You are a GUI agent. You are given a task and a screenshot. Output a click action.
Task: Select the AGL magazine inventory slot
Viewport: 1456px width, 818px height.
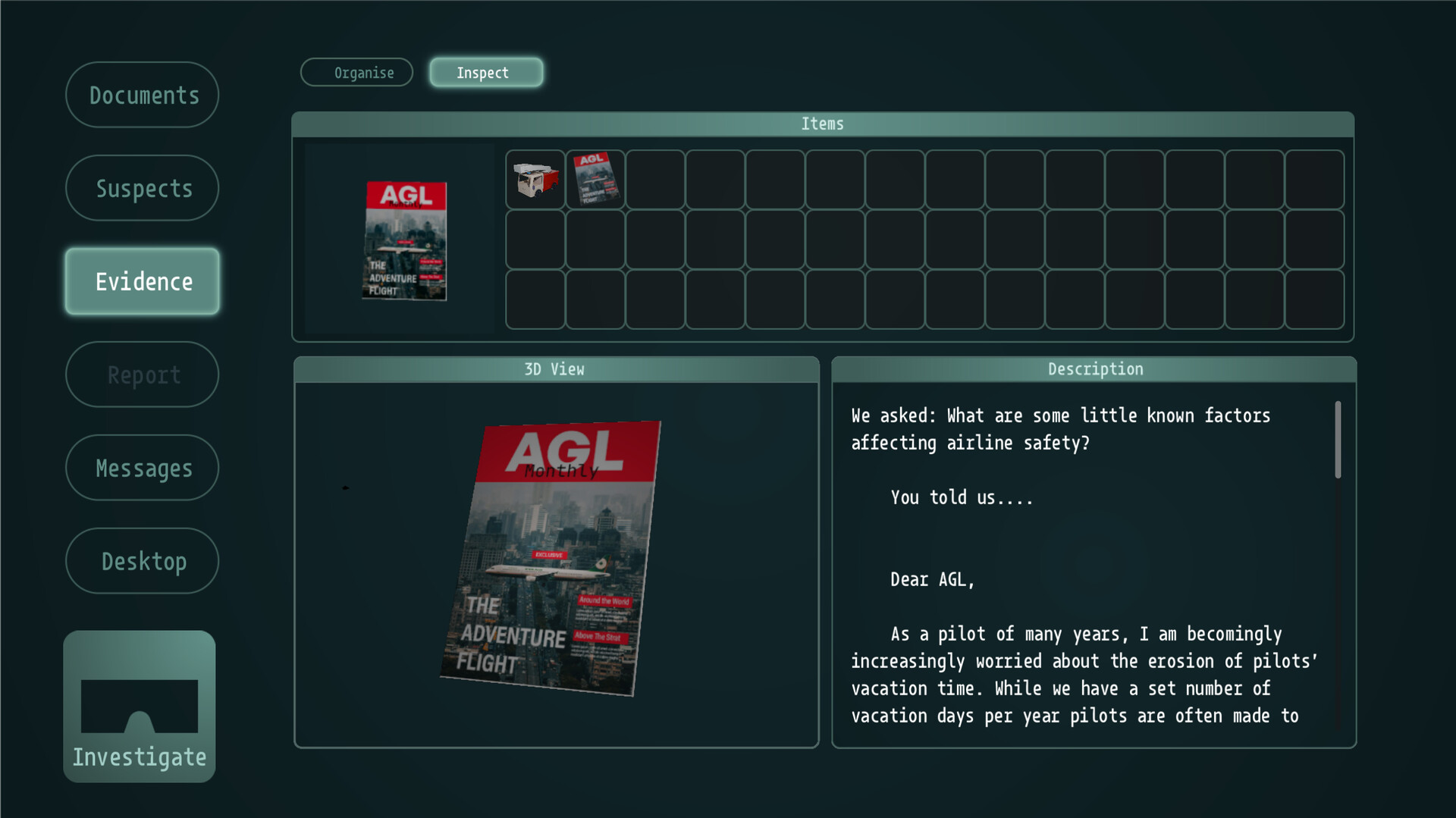click(595, 180)
